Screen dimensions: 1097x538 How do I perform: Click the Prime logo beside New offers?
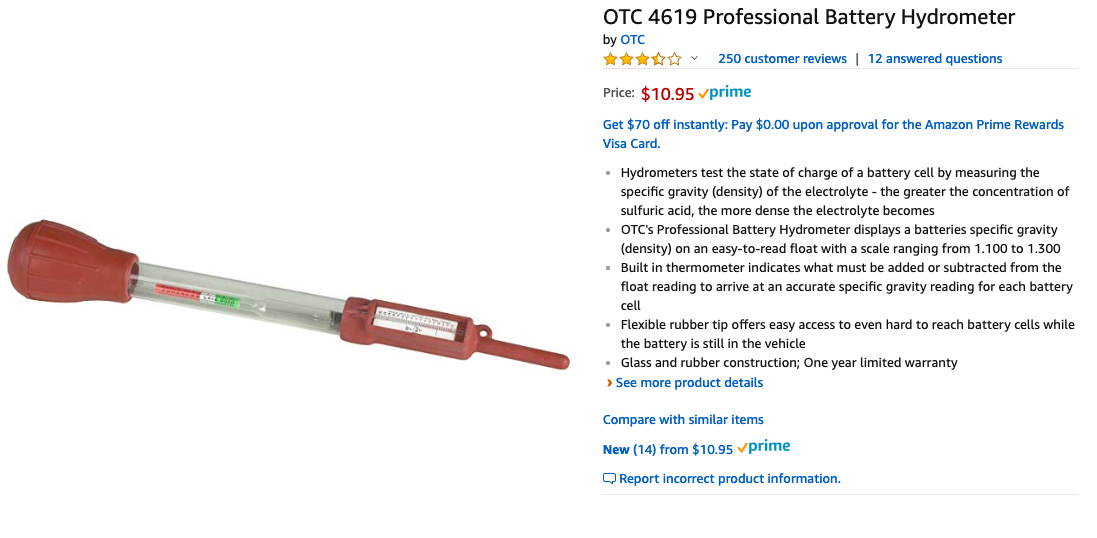pyautogui.click(x=764, y=448)
